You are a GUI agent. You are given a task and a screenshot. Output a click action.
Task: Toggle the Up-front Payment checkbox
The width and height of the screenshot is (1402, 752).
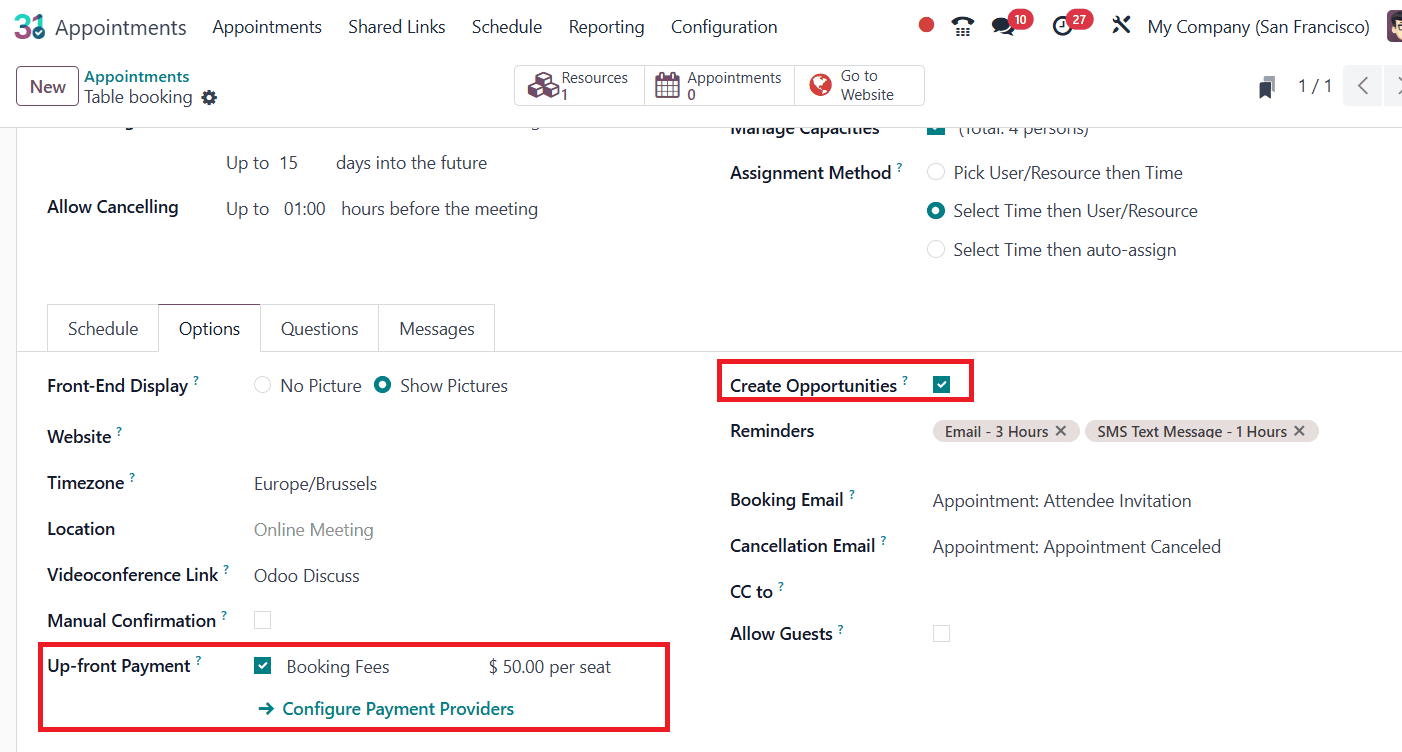coord(263,666)
